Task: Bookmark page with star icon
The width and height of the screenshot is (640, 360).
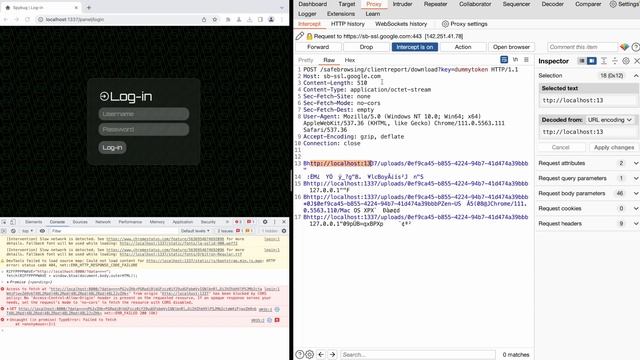Action: (215, 19)
